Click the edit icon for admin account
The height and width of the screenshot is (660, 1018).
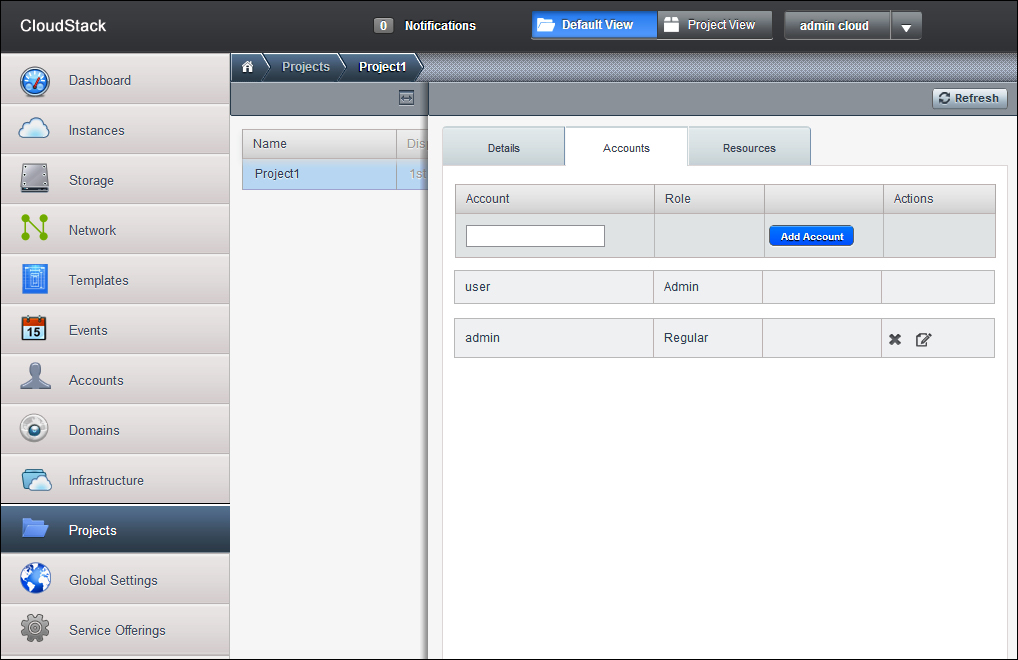click(923, 339)
